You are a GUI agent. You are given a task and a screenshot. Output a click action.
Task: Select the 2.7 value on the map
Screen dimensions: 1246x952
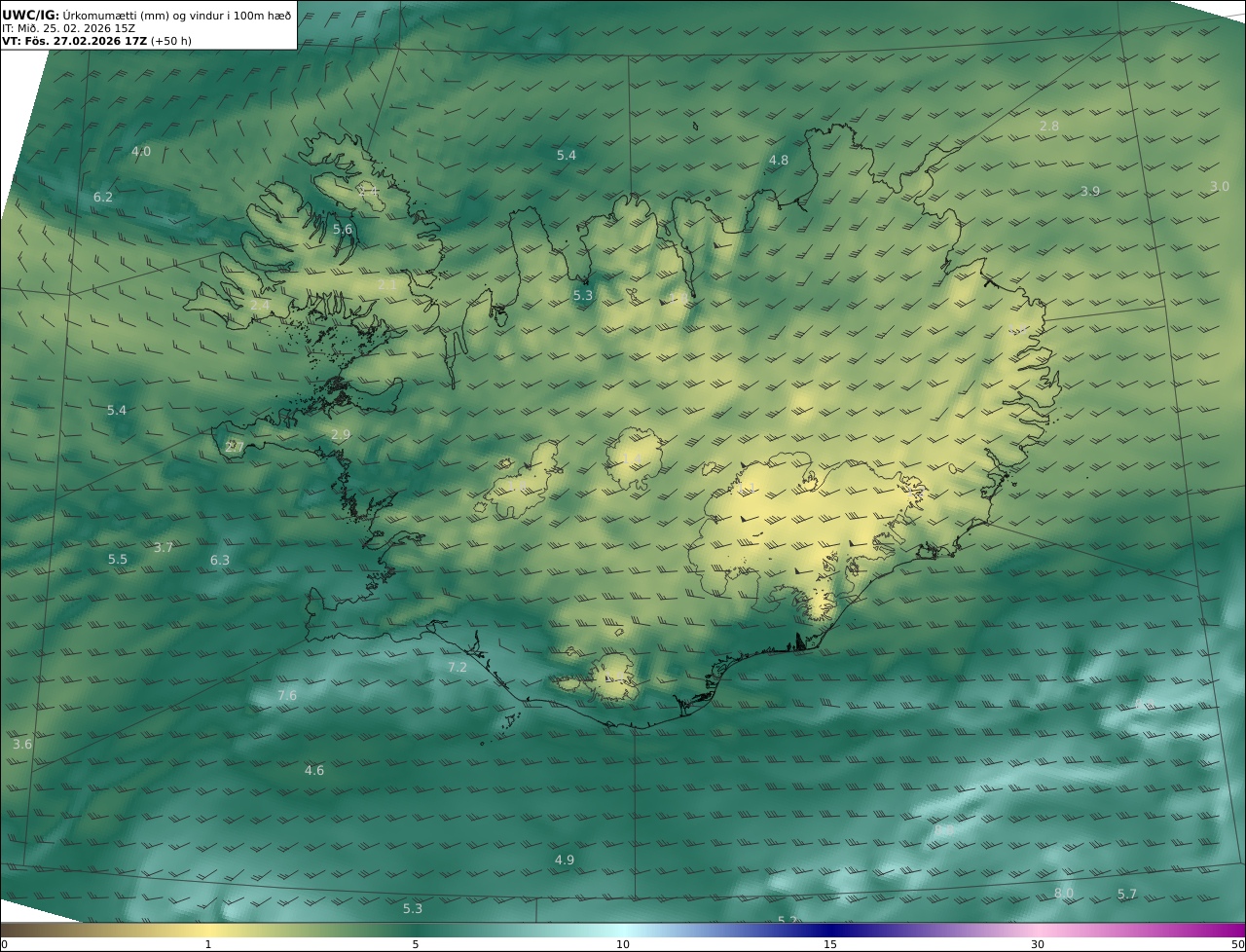coord(235,448)
